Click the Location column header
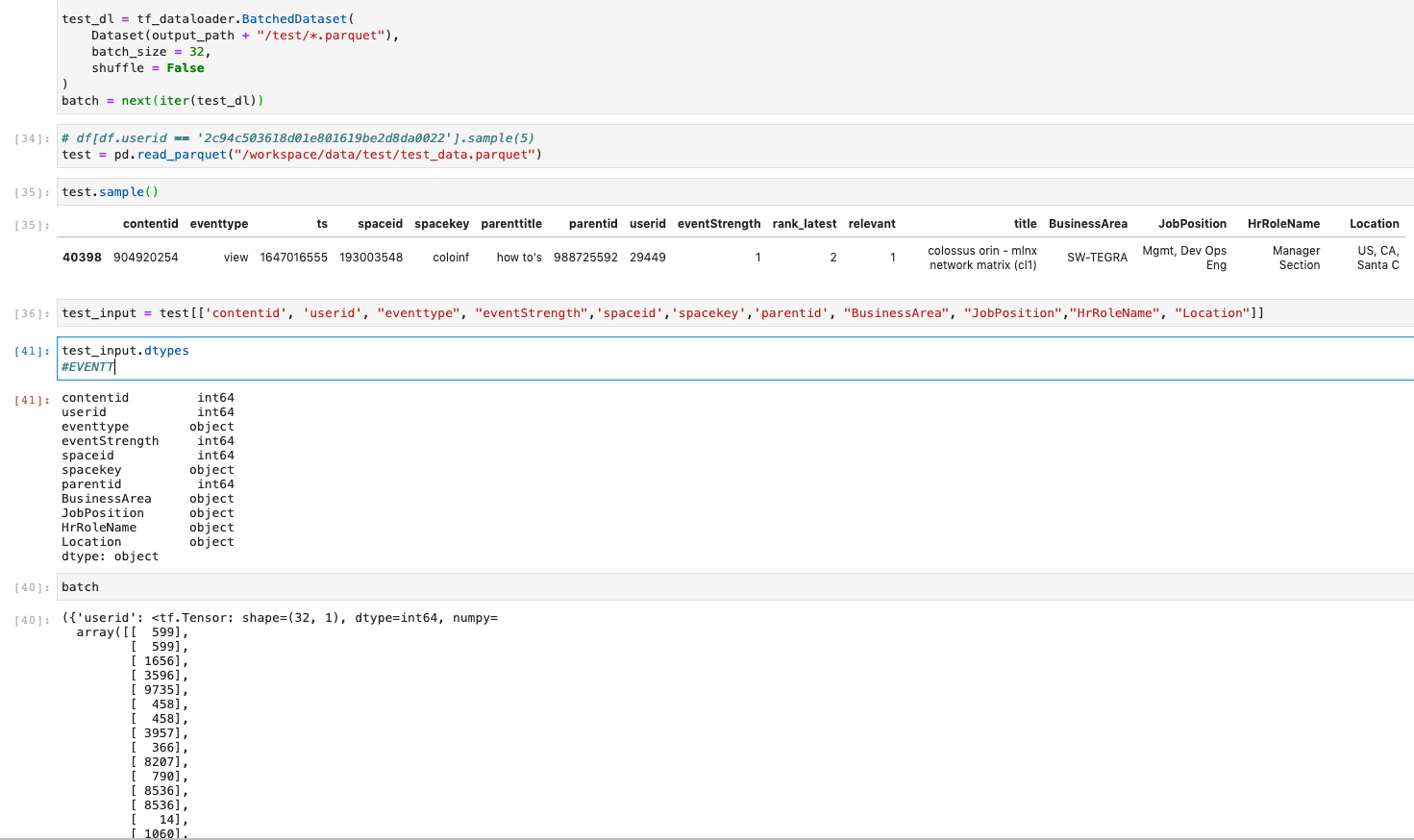This screenshot has width=1414, height=840. 1375,223
